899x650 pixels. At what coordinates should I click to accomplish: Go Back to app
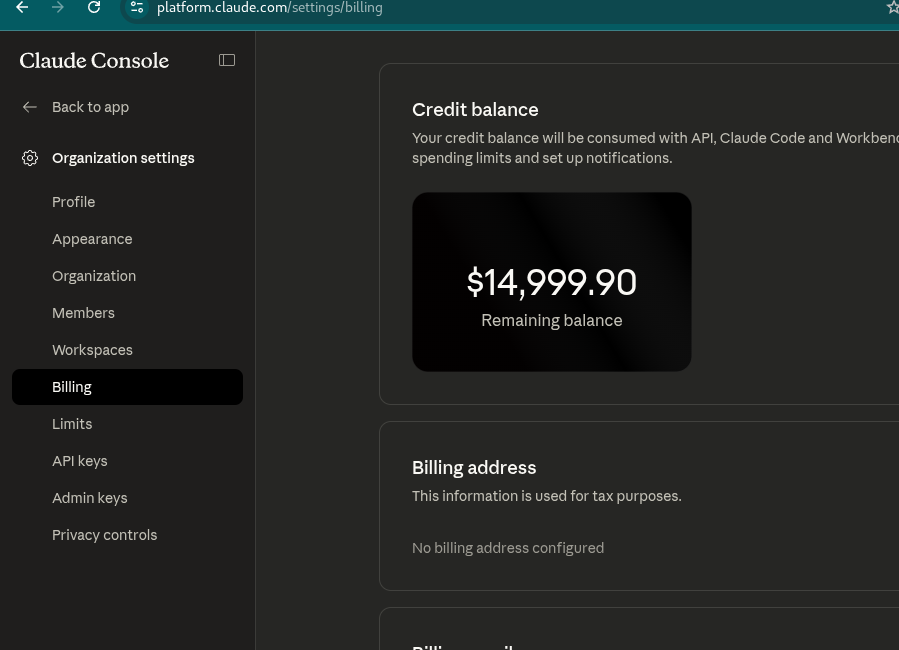[90, 107]
